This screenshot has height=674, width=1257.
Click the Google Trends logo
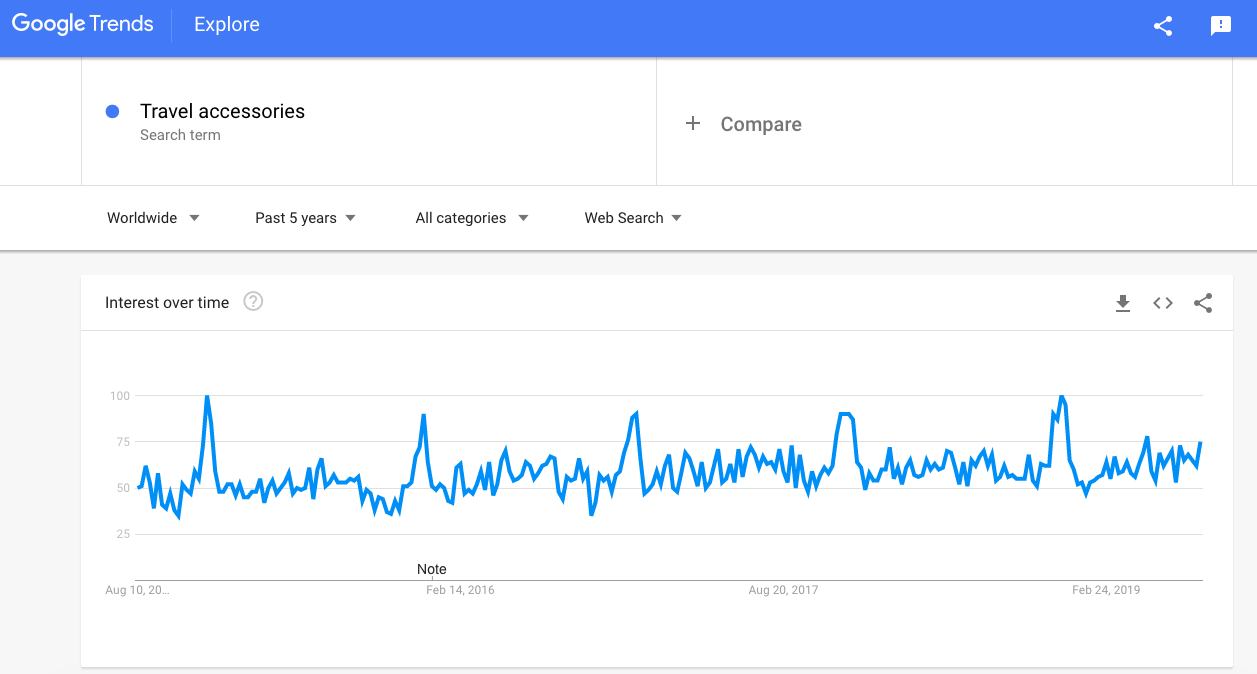(83, 25)
